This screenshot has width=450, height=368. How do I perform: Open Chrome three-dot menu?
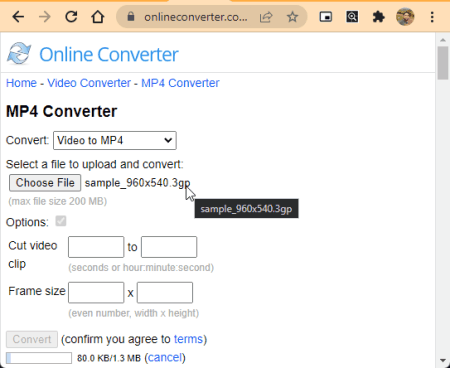[x=432, y=17]
